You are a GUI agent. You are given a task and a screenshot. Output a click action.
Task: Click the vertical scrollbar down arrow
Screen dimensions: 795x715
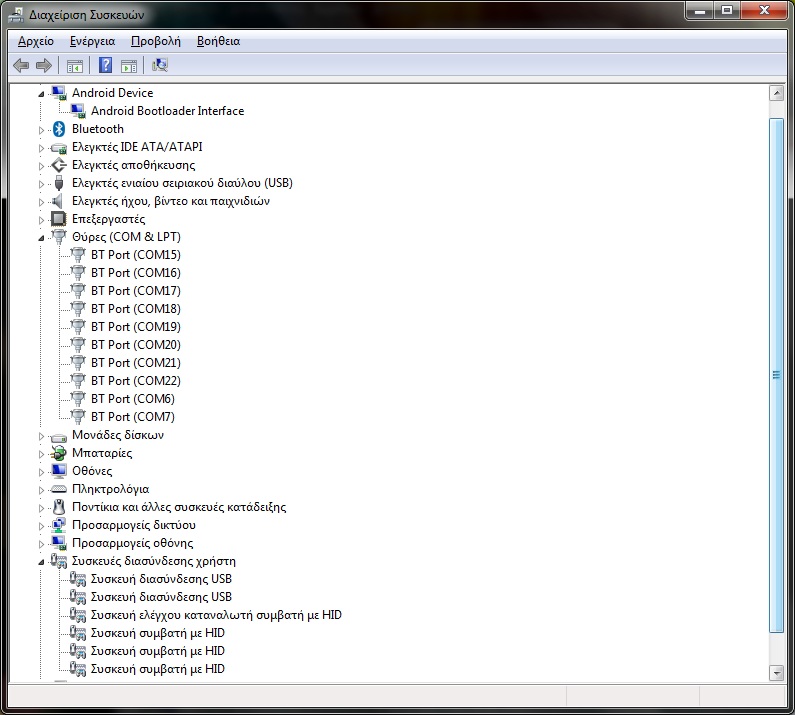pyautogui.click(x=776, y=672)
